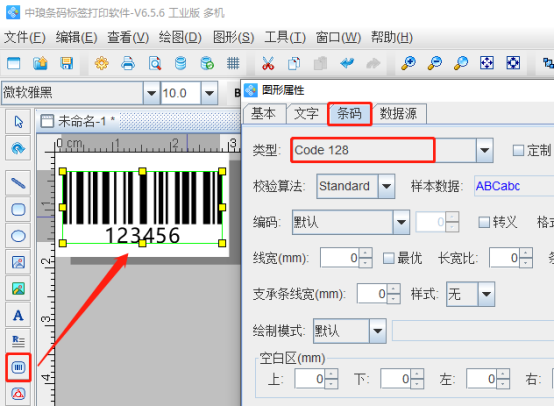Switch to the 基本 tab
The height and width of the screenshot is (406, 554).
click(x=264, y=114)
